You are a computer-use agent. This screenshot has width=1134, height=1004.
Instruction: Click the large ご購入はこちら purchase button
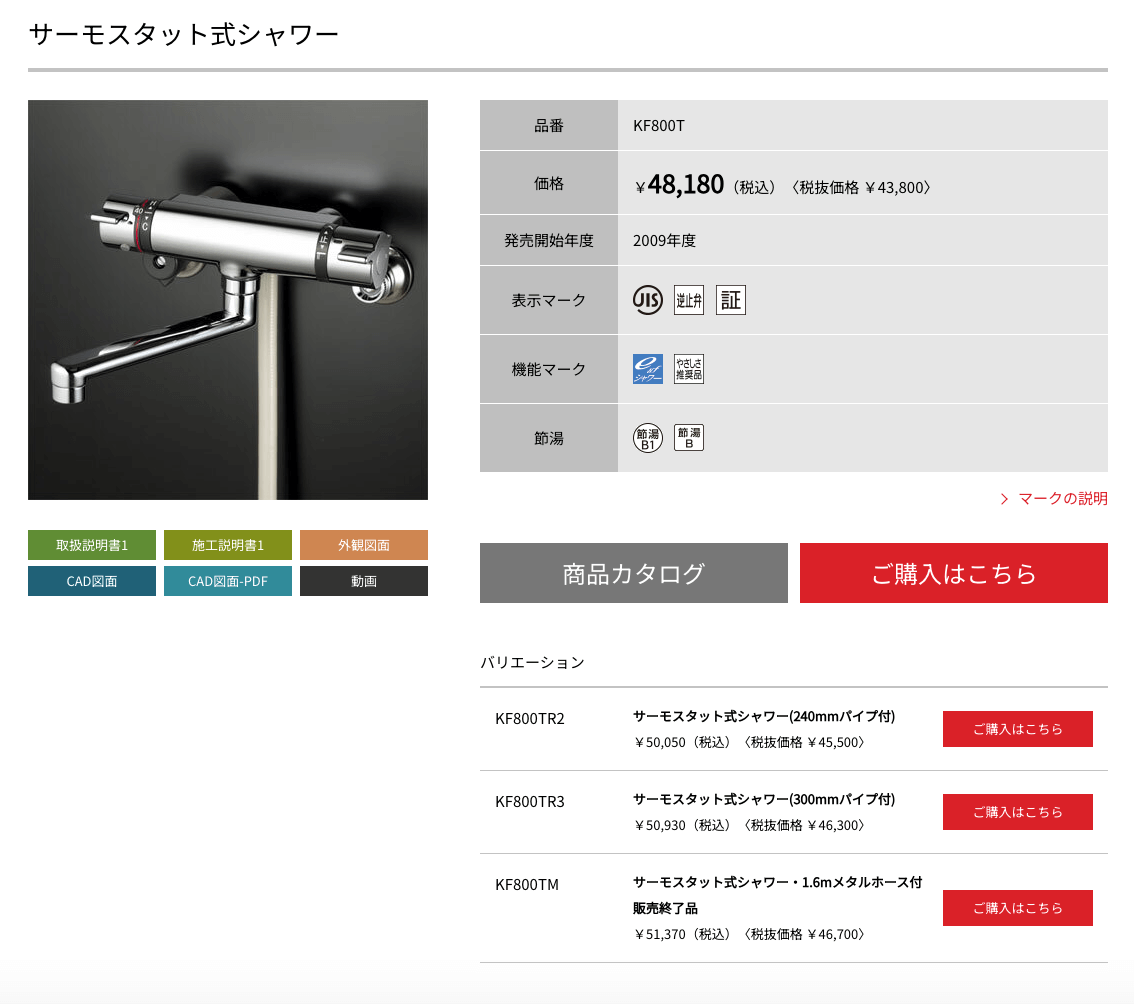(954, 573)
